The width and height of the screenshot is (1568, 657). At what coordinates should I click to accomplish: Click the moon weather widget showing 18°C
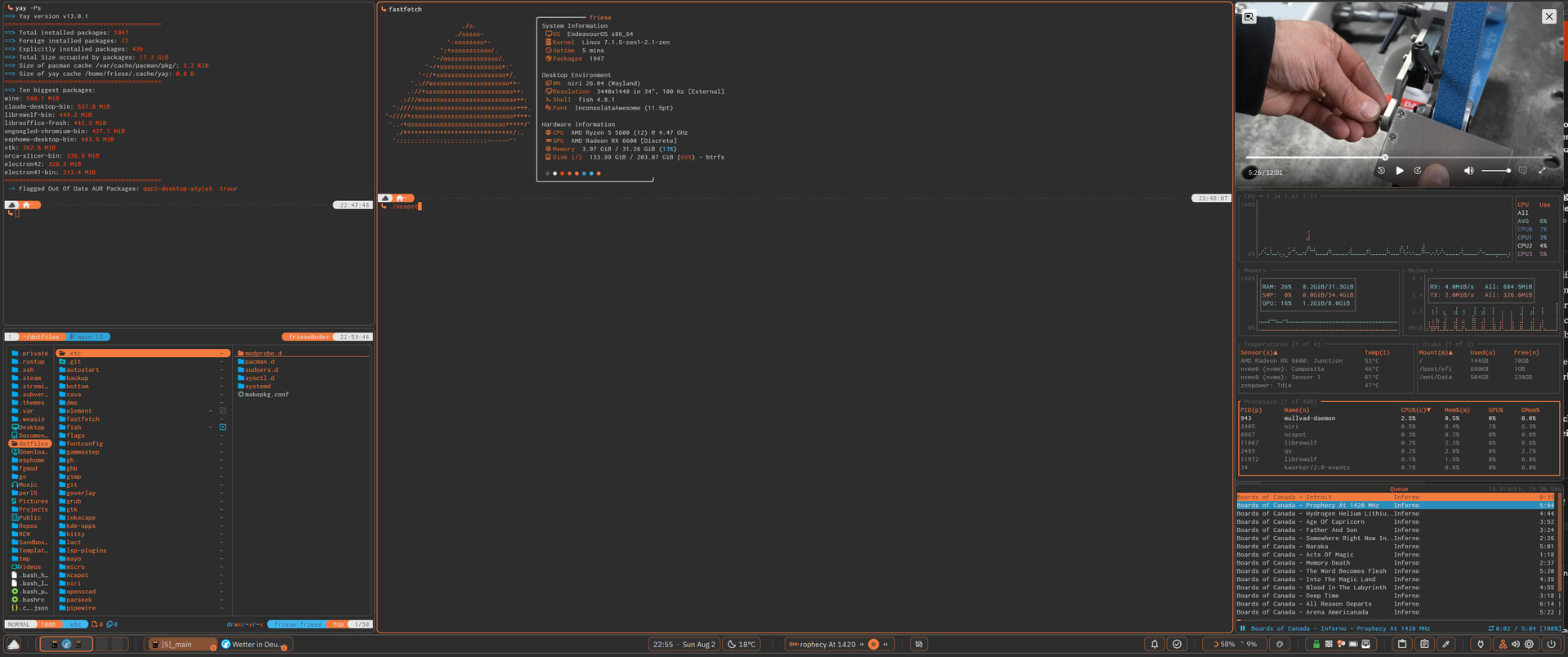tap(742, 645)
